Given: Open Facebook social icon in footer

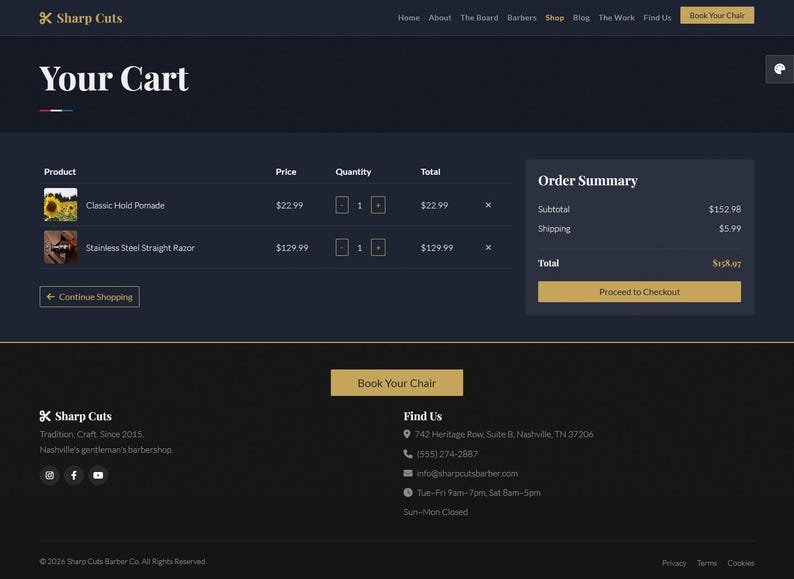Looking at the screenshot, I should 74,475.
